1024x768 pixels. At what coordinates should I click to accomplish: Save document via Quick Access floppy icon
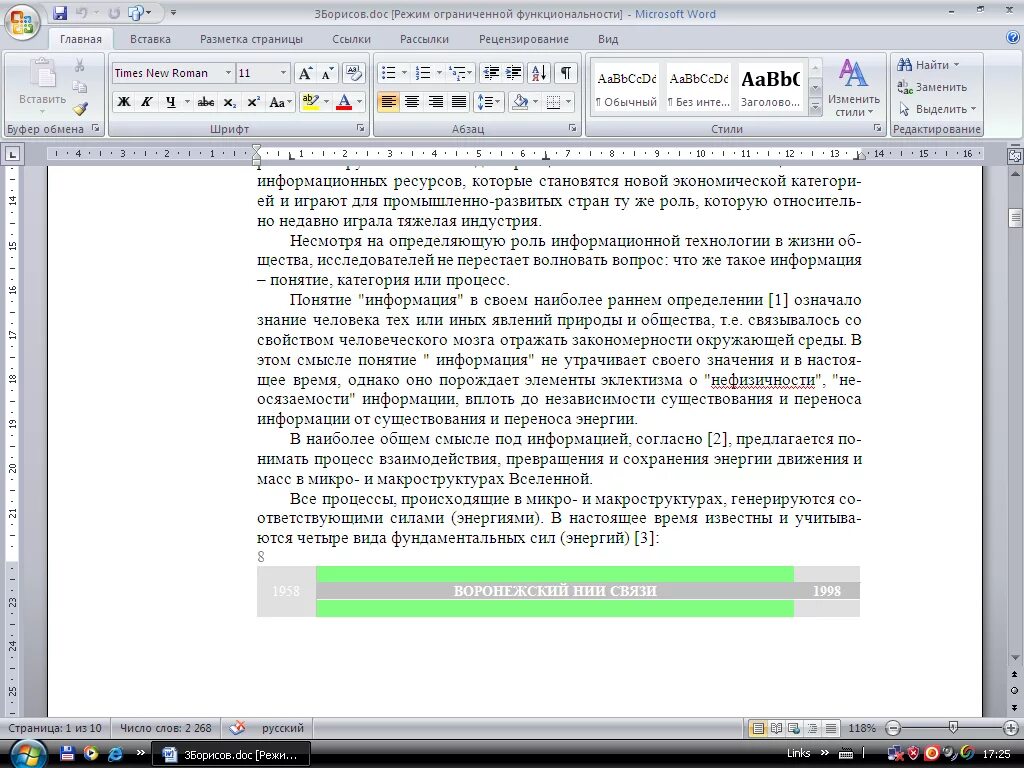pyautogui.click(x=60, y=13)
